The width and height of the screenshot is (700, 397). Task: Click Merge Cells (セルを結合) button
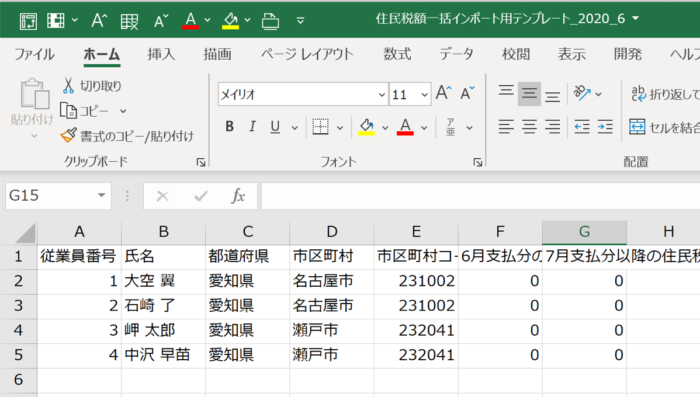664,127
